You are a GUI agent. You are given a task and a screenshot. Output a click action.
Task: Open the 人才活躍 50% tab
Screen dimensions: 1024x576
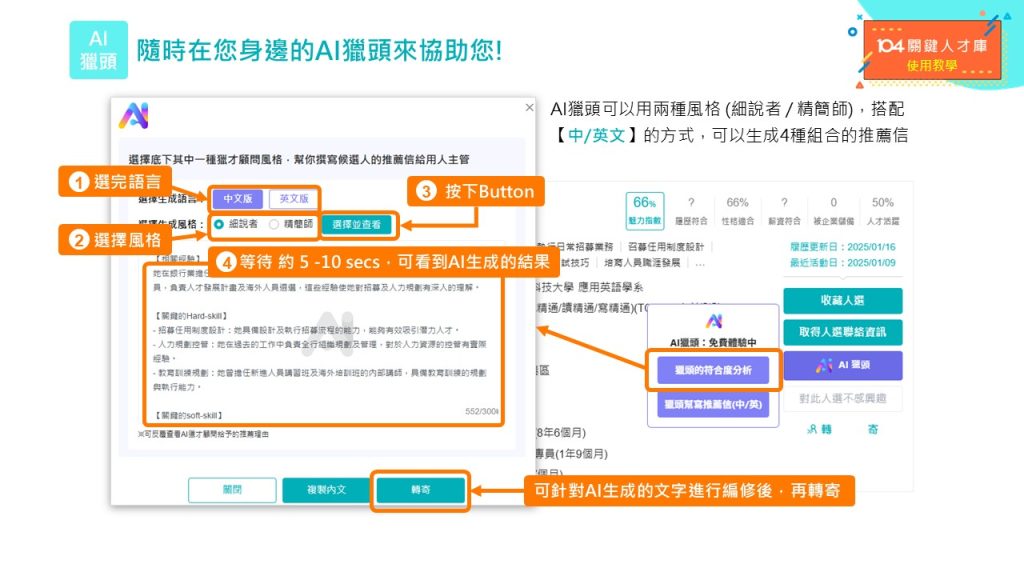pos(882,209)
